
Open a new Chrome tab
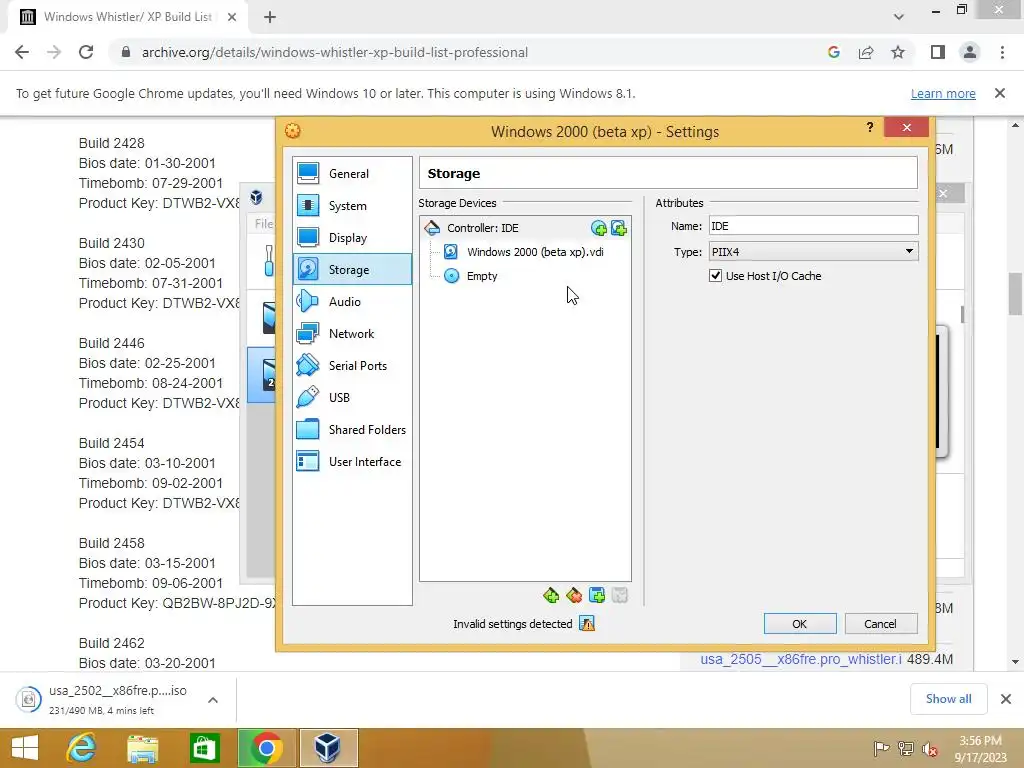click(270, 18)
